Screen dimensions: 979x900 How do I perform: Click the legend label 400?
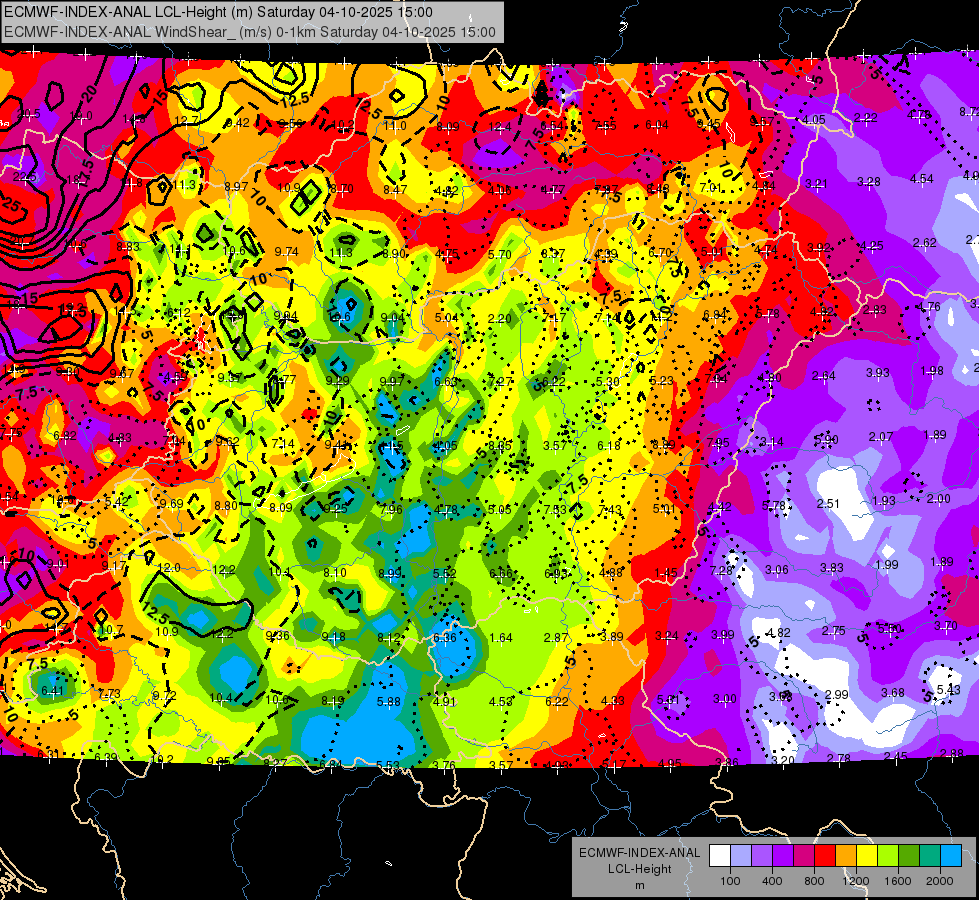772,881
